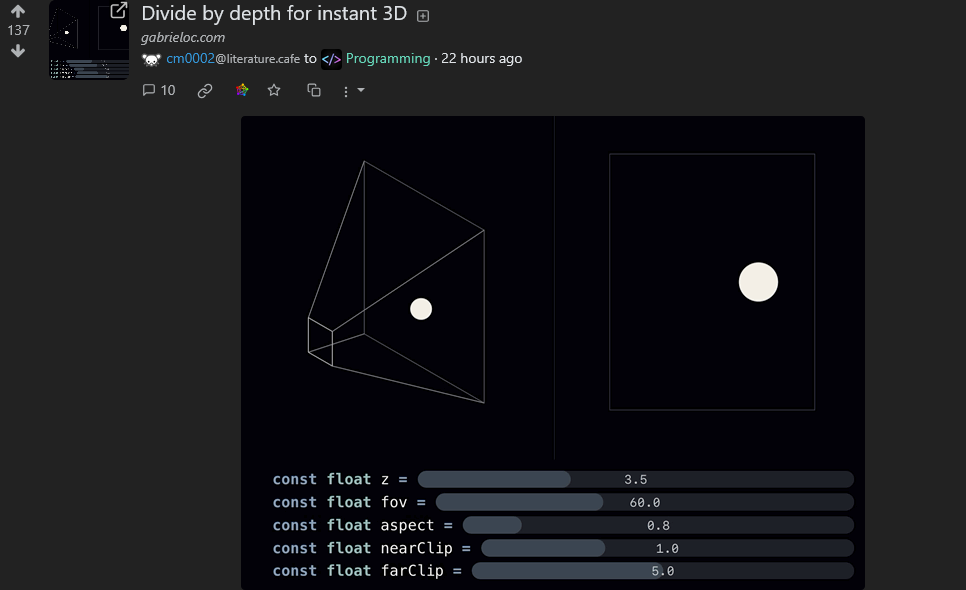Open the comments bubble showing 10
The image size is (966, 590).
(159, 91)
